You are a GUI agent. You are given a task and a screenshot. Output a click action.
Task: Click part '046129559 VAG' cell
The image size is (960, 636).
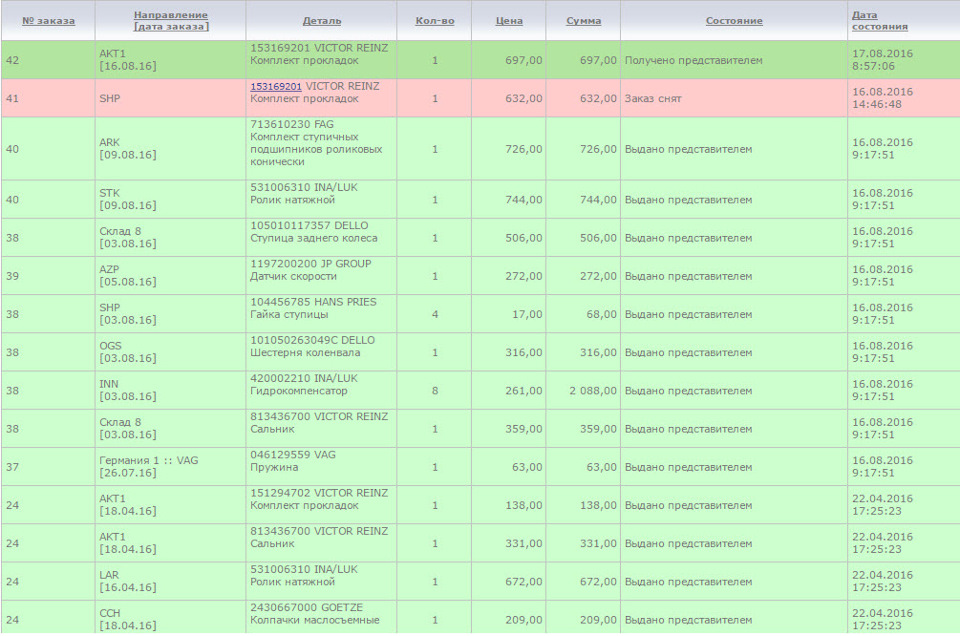(x=321, y=467)
